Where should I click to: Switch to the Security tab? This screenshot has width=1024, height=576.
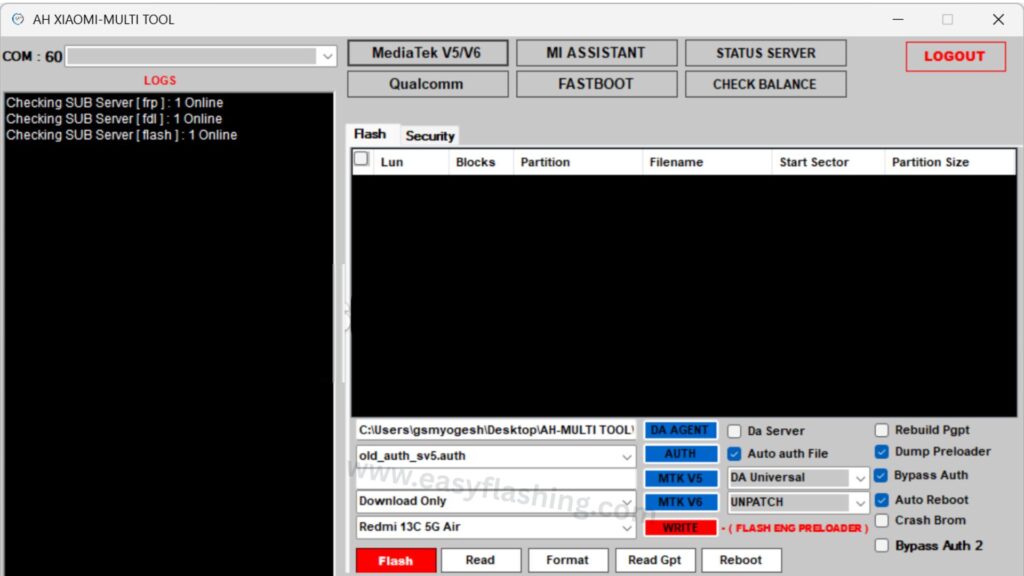(x=430, y=136)
